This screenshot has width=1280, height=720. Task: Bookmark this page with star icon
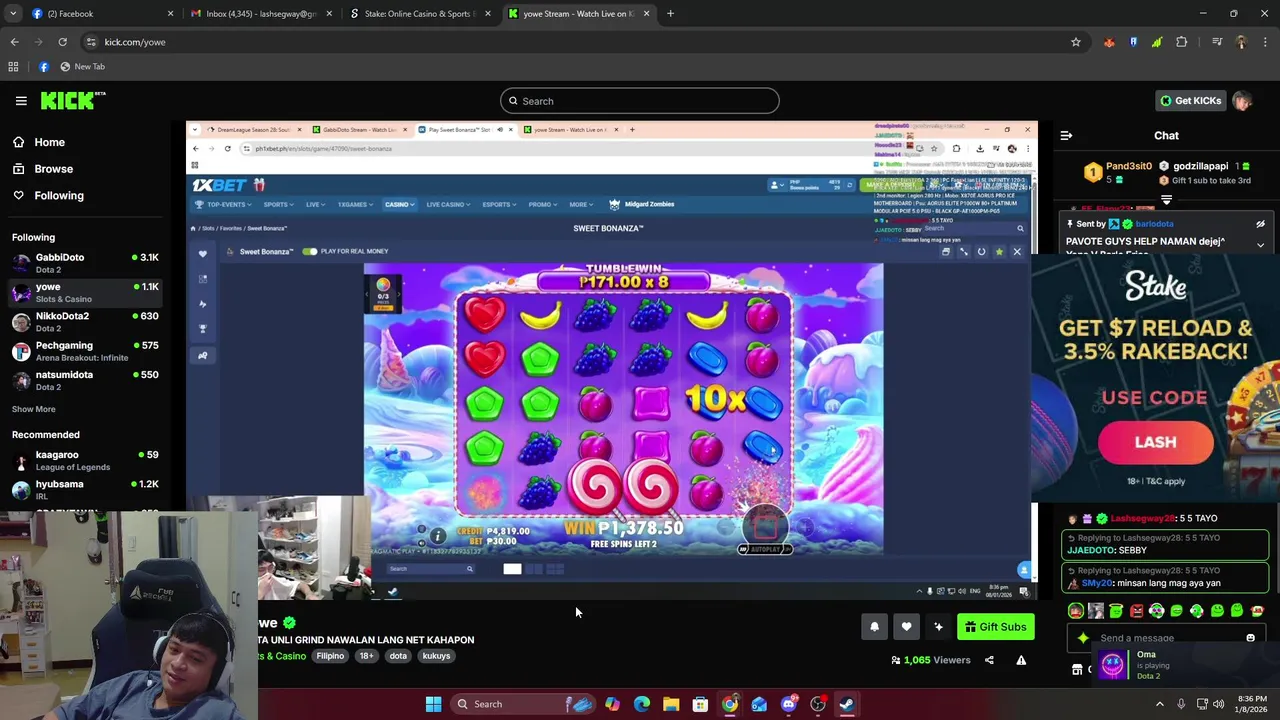click(x=1076, y=42)
